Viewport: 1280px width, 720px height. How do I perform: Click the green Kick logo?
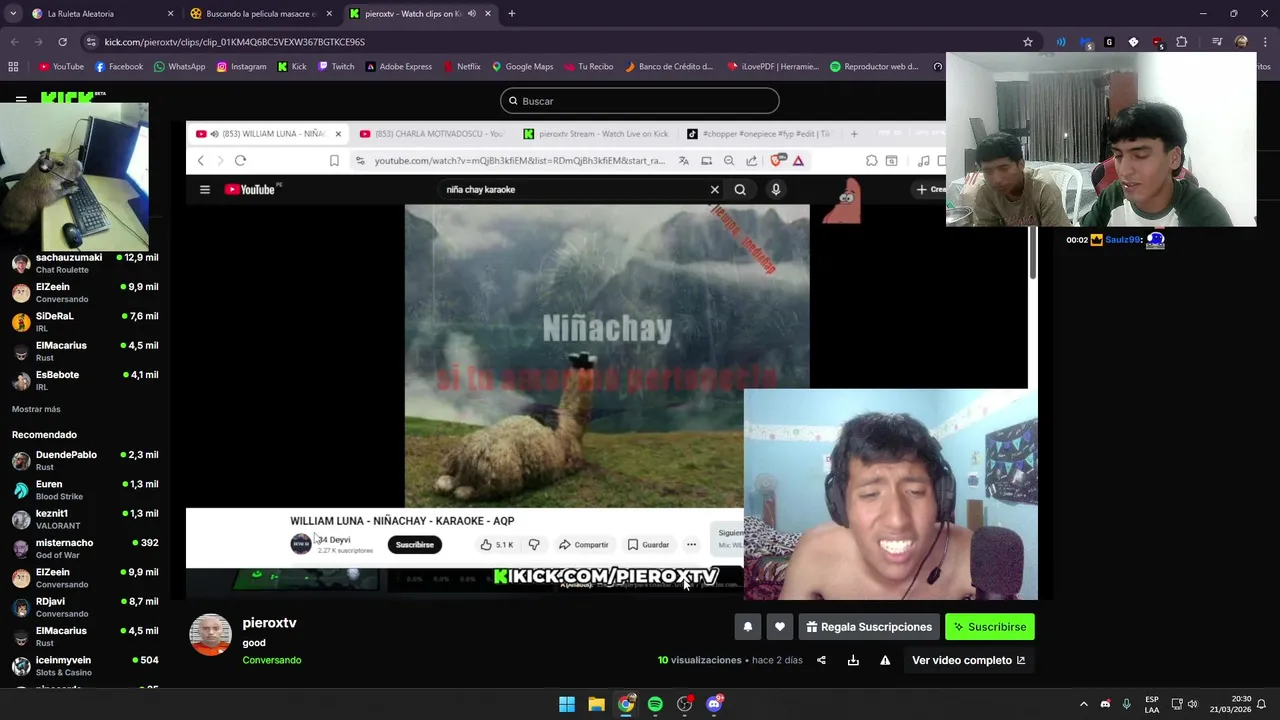tap(68, 97)
